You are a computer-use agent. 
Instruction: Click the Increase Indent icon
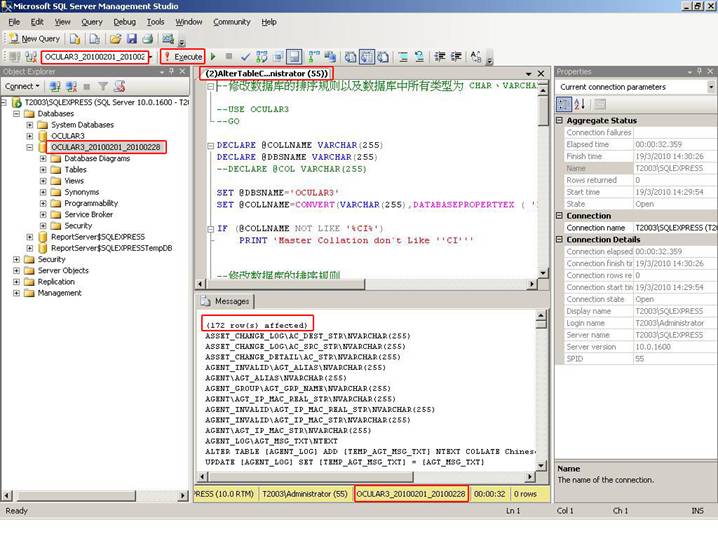pos(456,57)
